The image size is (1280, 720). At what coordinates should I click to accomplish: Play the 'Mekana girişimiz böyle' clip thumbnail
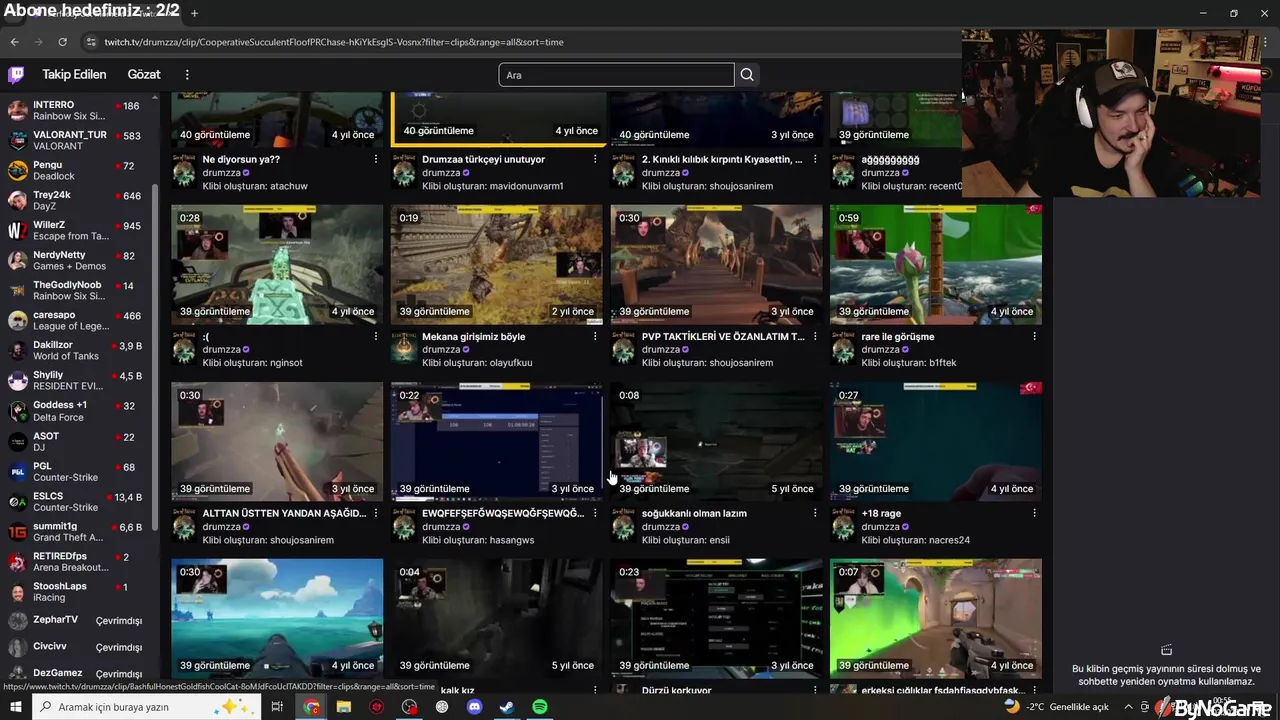pyautogui.click(x=497, y=264)
